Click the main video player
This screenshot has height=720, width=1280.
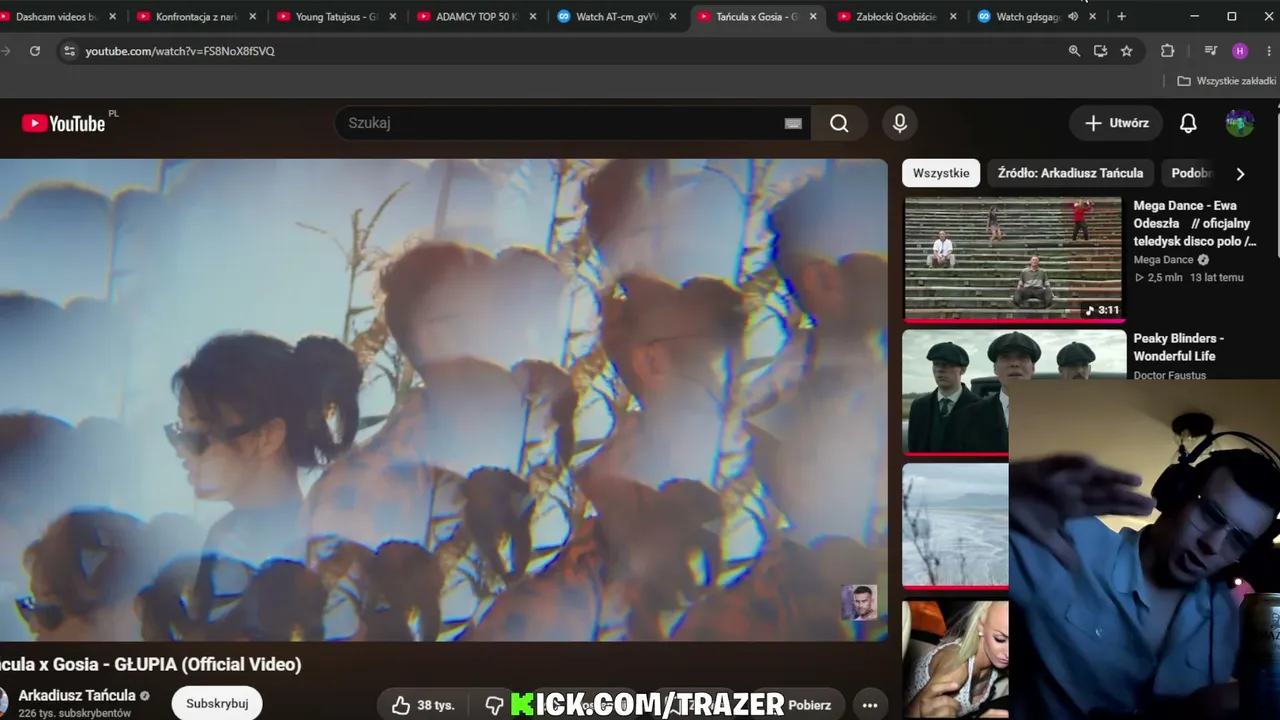tap(443, 400)
